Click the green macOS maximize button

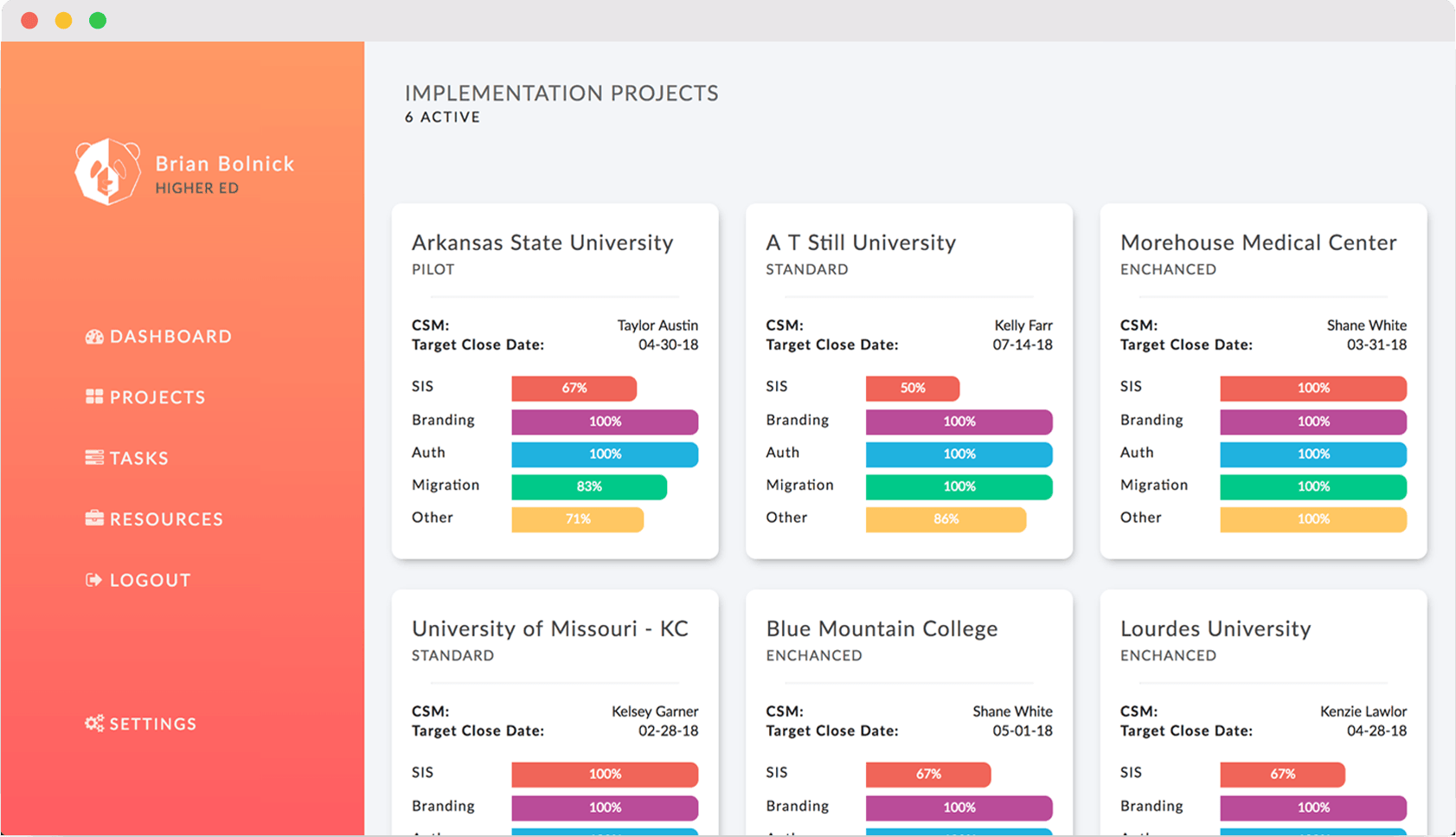[x=98, y=20]
